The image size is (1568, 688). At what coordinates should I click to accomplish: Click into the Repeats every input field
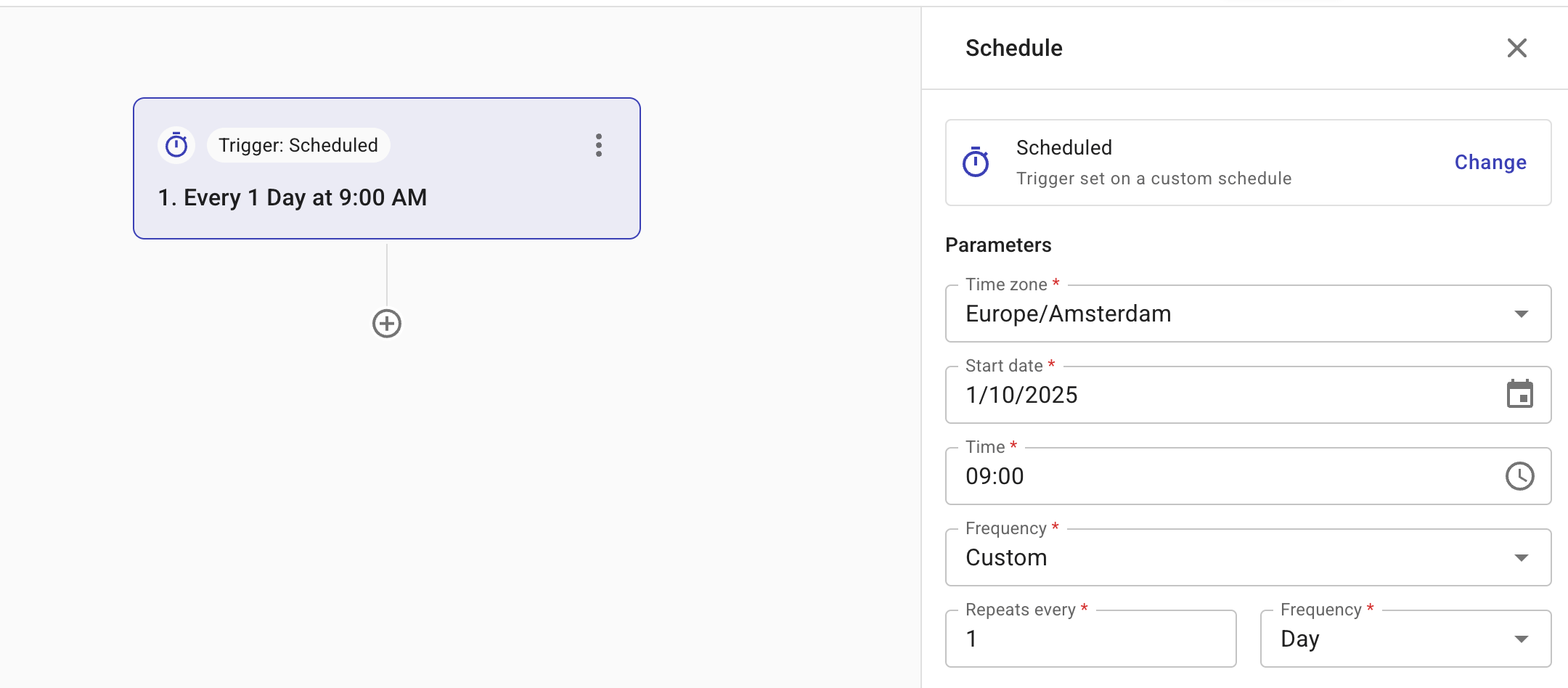(1090, 639)
